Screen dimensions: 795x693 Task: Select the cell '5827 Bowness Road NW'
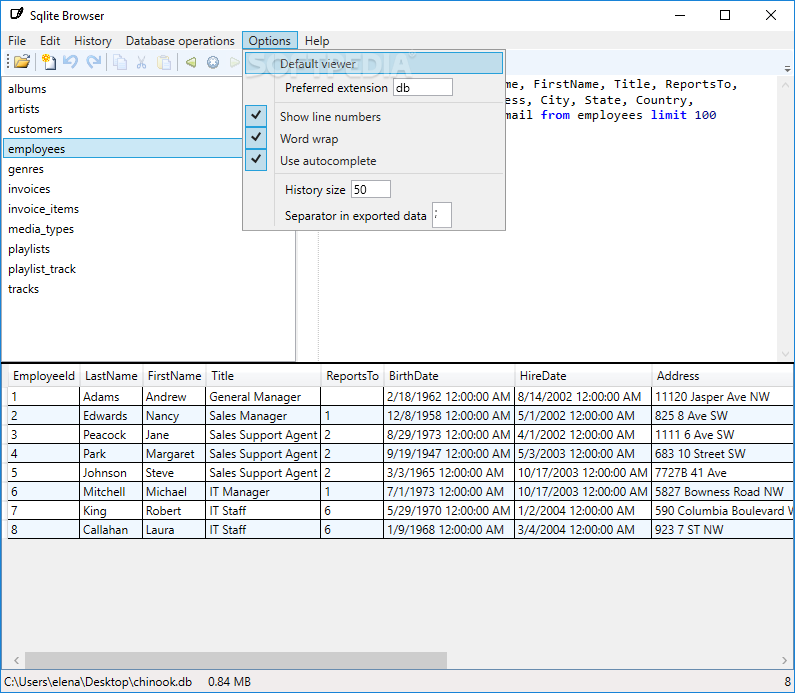722,492
